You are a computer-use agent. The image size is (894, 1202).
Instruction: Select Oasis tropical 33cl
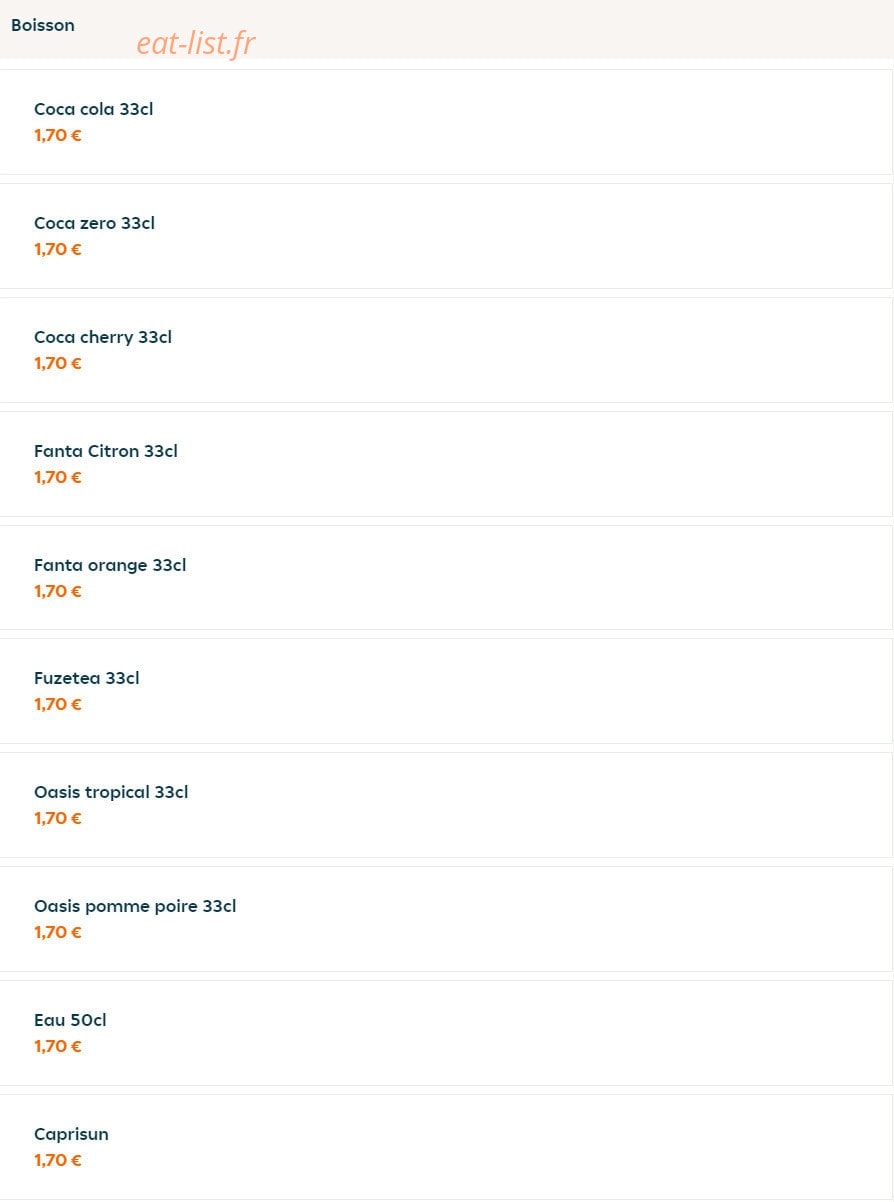tap(446, 805)
